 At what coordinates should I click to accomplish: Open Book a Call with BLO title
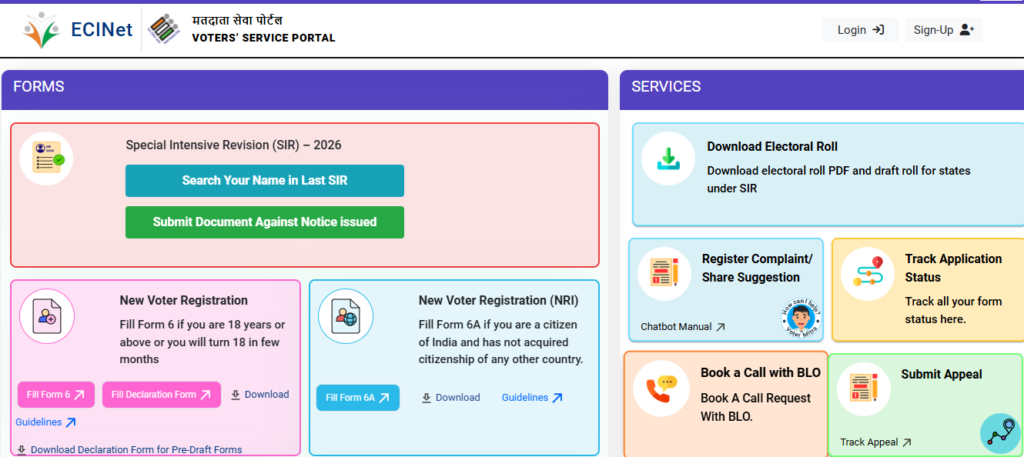(760, 373)
